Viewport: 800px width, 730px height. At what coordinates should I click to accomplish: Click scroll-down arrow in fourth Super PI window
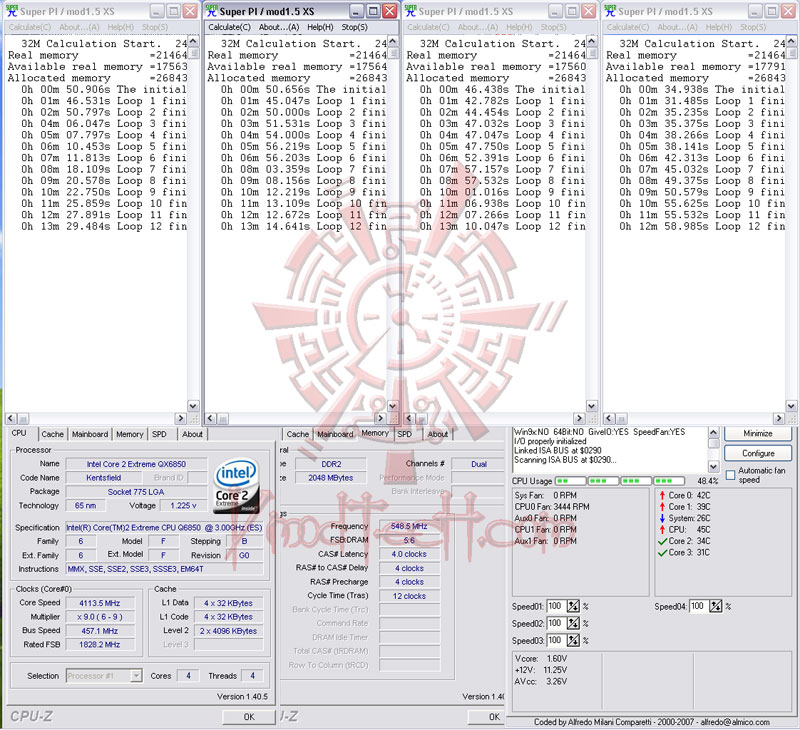[x=791, y=406]
